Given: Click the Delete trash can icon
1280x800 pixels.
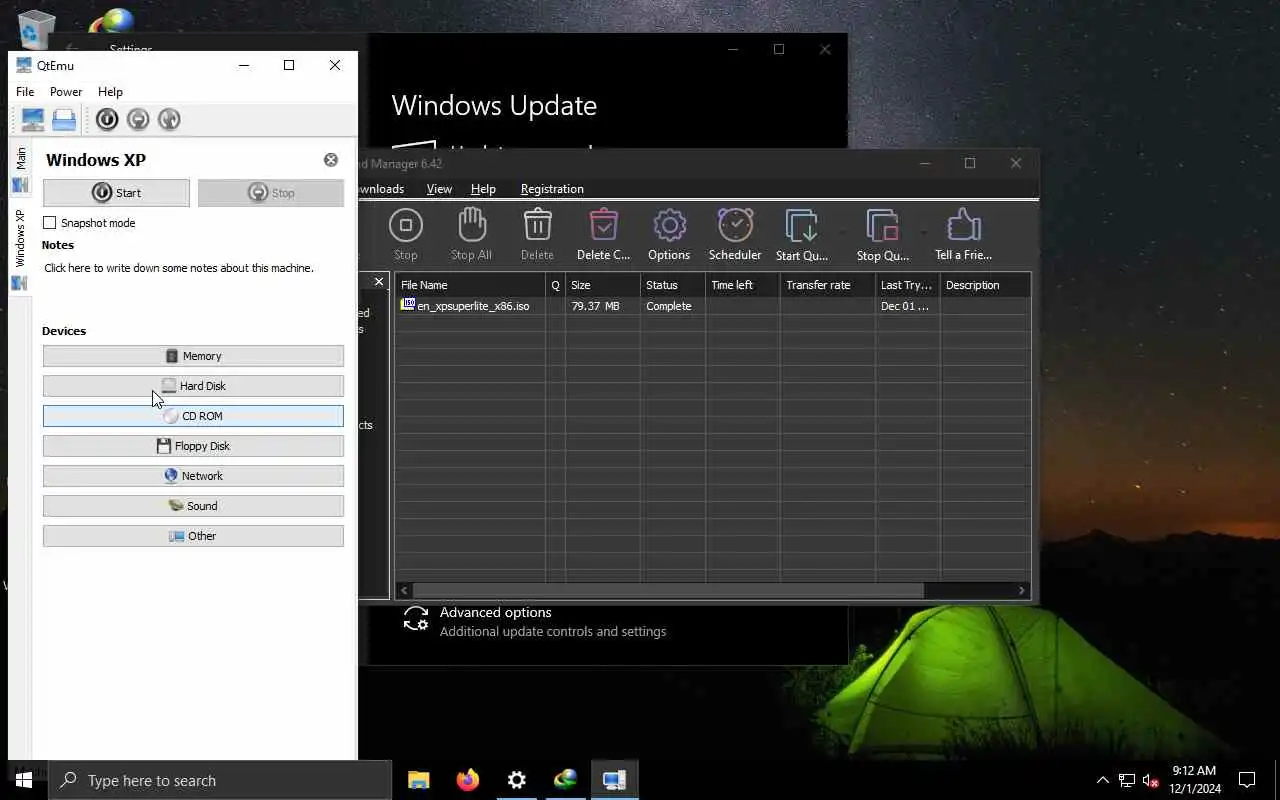Looking at the screenshot, I should pos(537,235).
